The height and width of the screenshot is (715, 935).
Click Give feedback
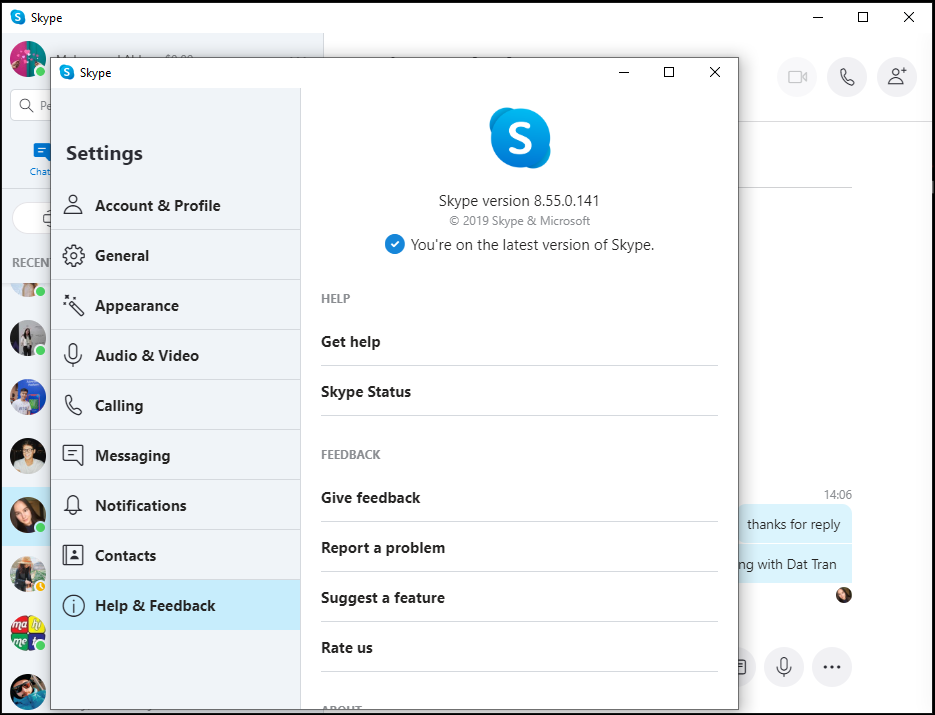[x=519, y=498]
